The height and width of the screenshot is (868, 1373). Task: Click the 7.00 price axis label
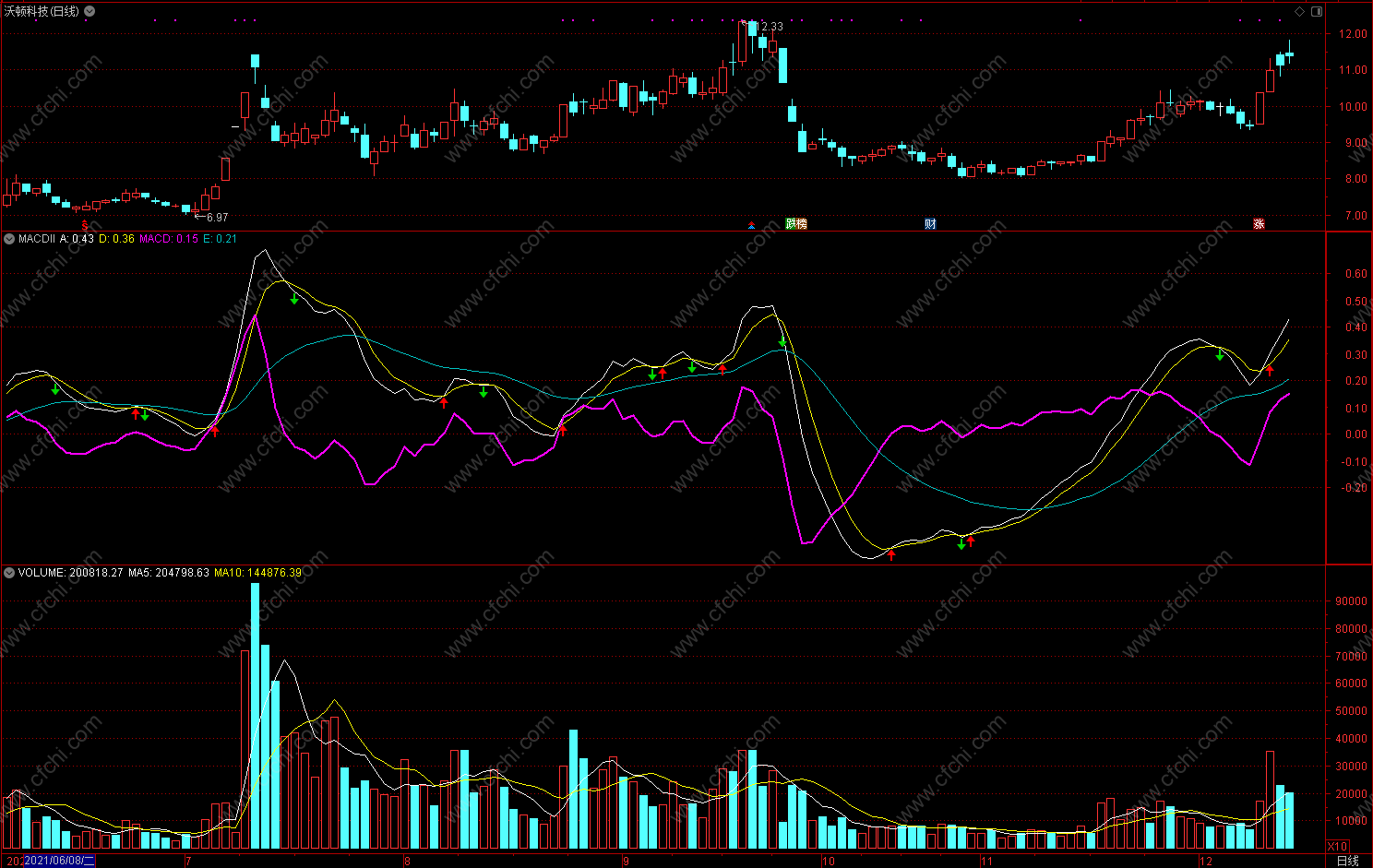coord(1356,216)
